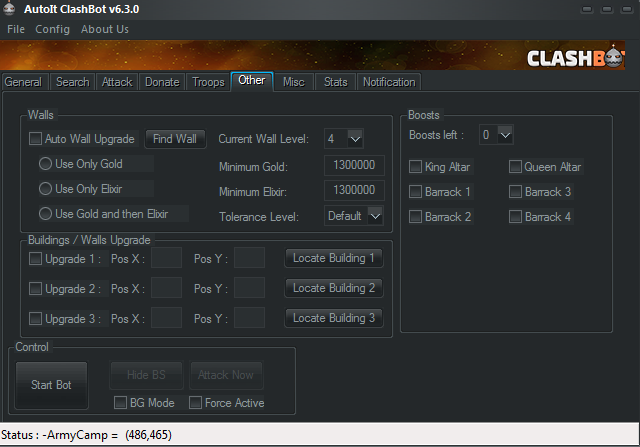Tick the Upgrade 1 checkbox
640x447 pixels.
click(36, 258)
